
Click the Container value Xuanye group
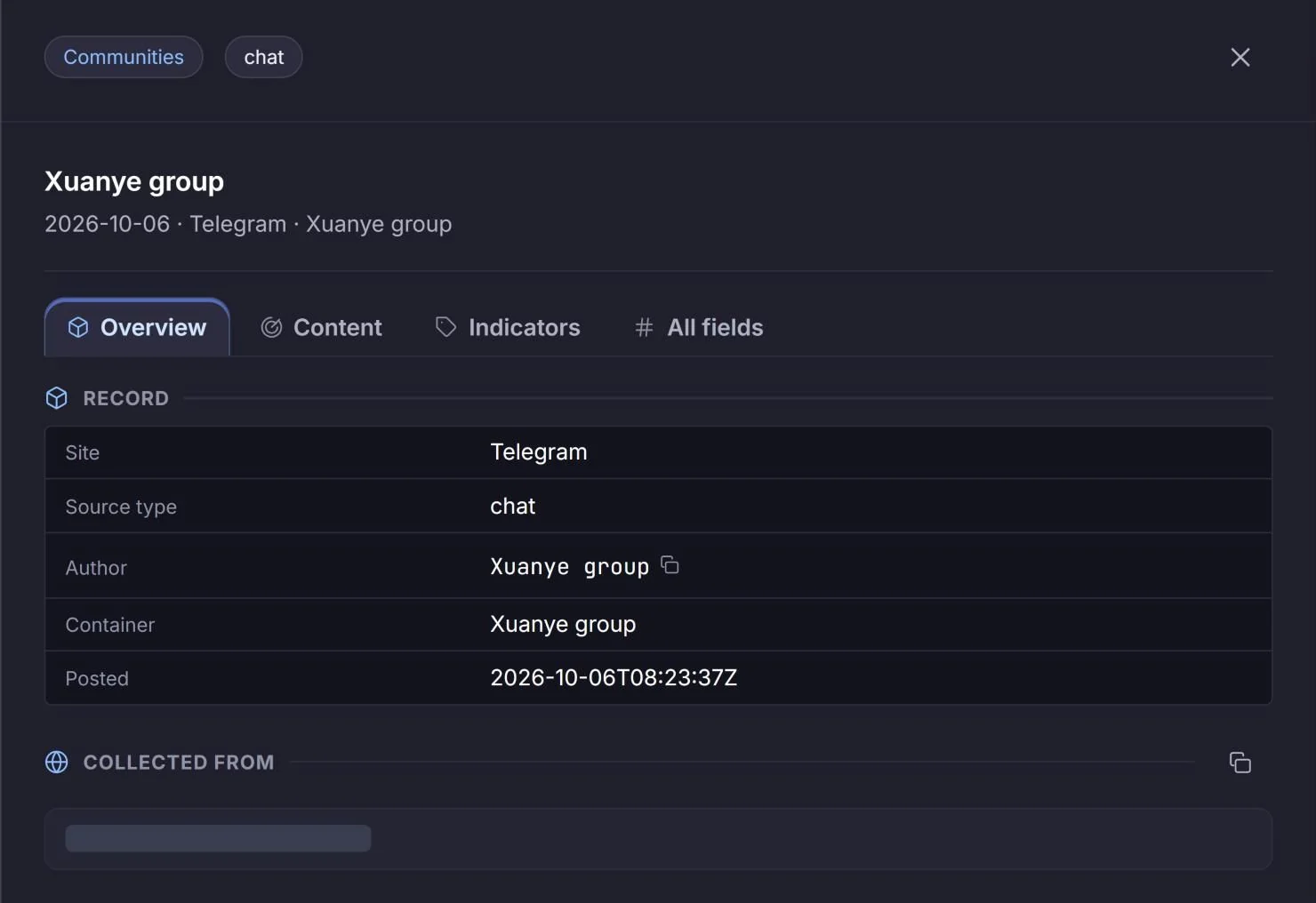pyautogui.click(x=563, y=625)
